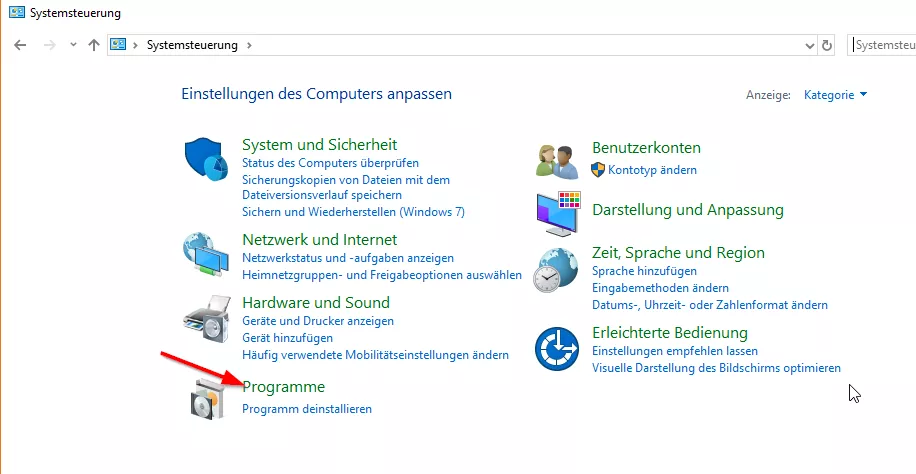The height and width of the screenshot is (474, 916).
Task: Open the Programme disc box icon
Action: coord(207,399)
